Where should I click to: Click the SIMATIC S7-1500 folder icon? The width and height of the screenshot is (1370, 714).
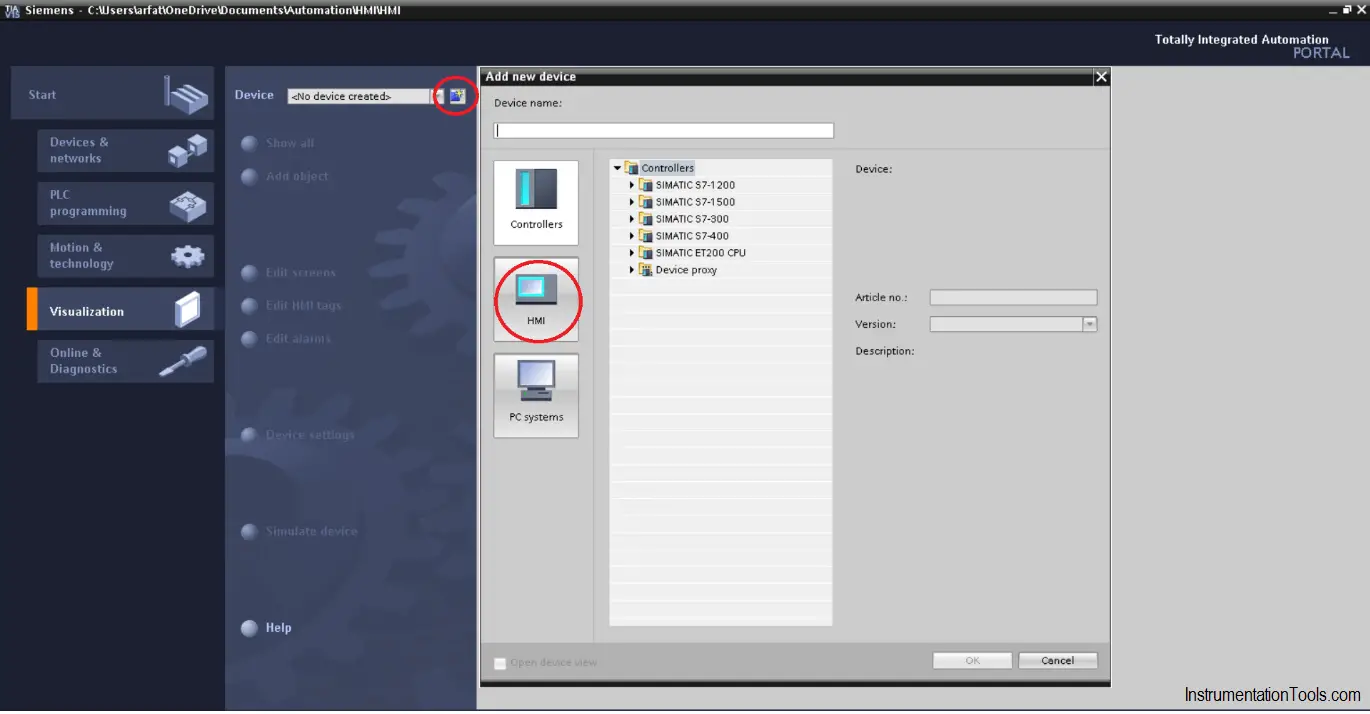coord(646,202)
